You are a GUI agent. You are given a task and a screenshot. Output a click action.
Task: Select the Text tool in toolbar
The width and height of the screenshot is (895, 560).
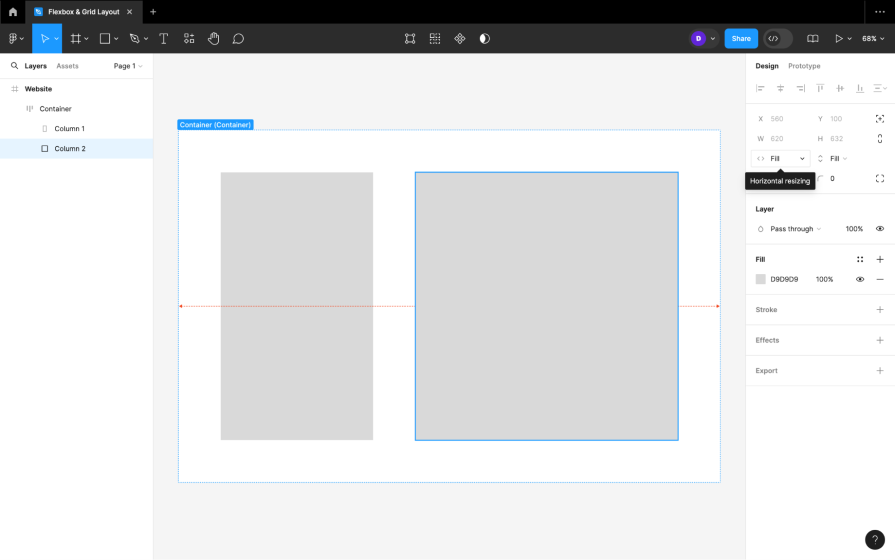coord(163,39)
